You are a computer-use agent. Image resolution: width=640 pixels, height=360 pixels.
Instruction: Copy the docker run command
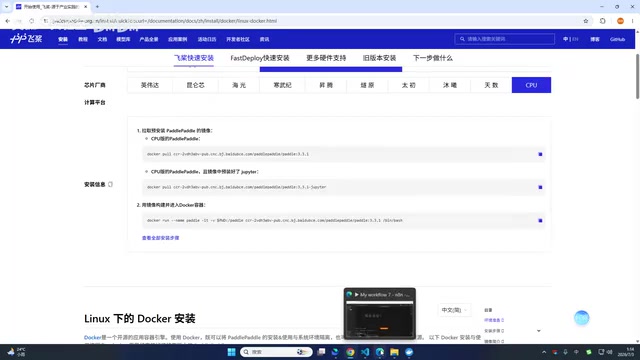(540, 220)
